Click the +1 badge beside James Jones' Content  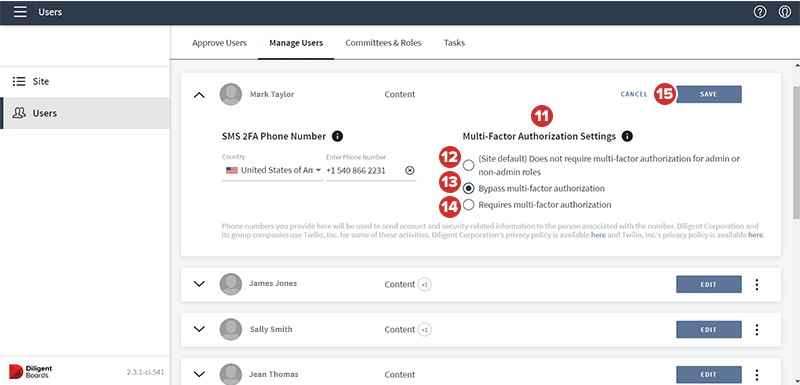click(x=424, y=285)
